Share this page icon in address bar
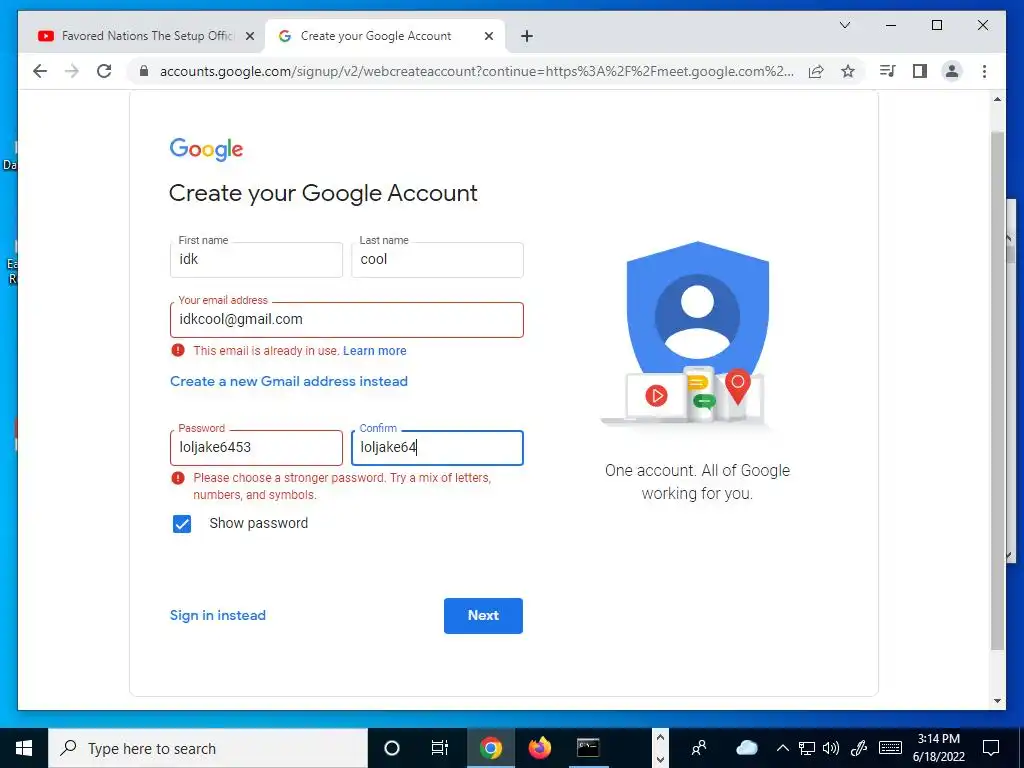1024x768 pixels. pyautogui.click(x=816, y=71)
